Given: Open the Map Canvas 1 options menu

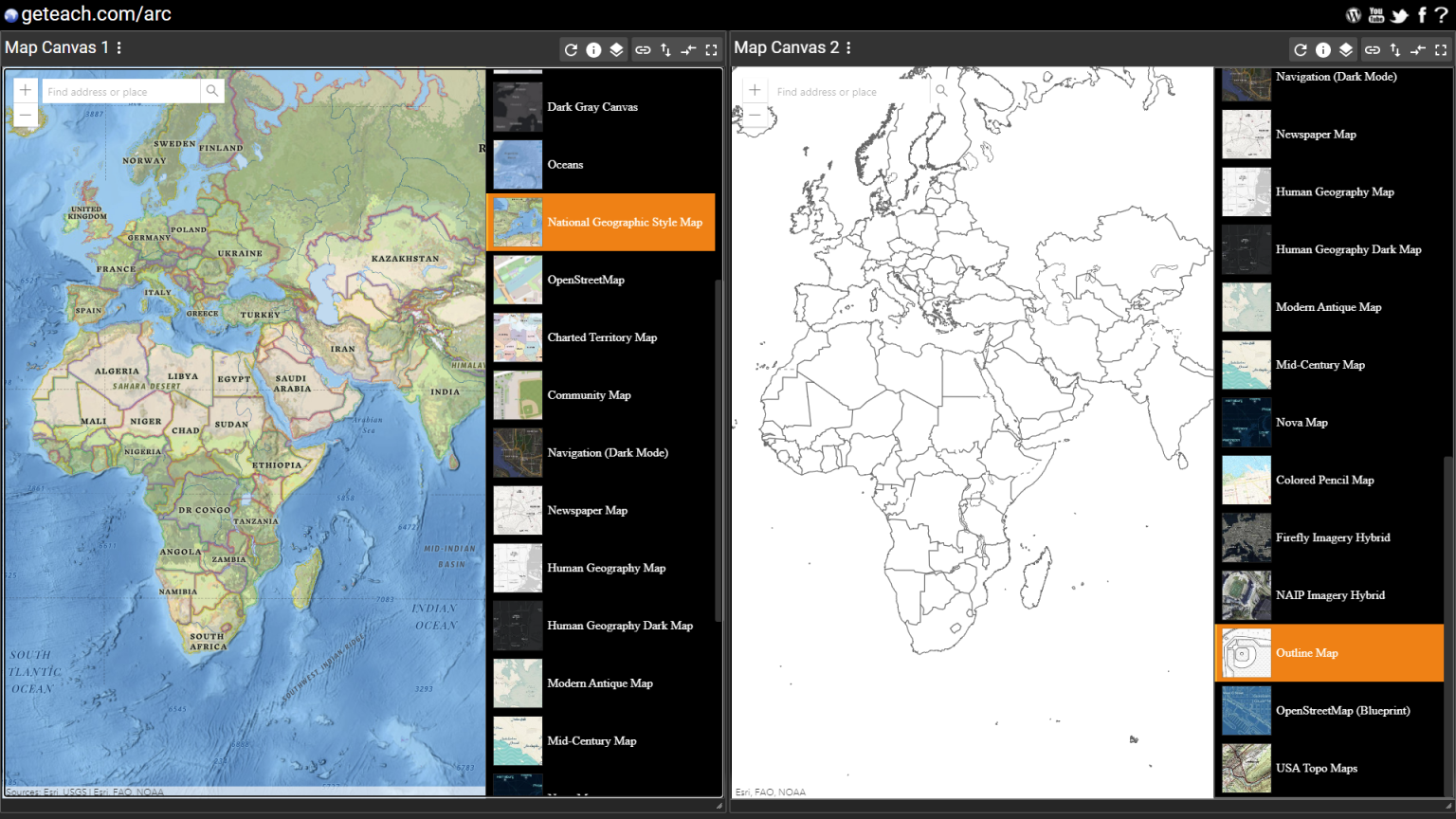Looking at the screenshot, I should pyautogui.click(x=118, y=47).
